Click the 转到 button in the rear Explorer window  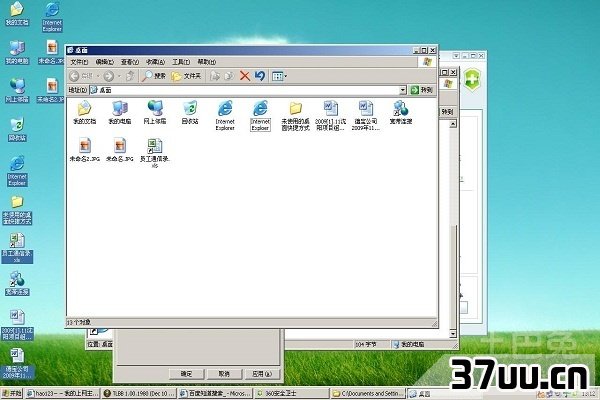tap(447, 112)
